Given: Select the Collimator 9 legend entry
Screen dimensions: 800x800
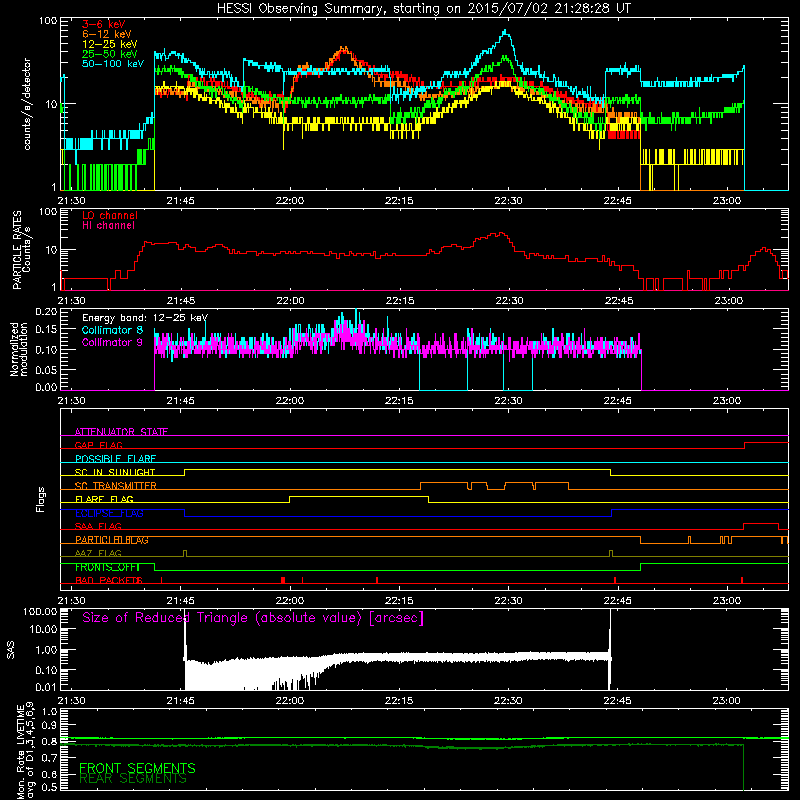Looking at the screenshot, I should tap(112, 342).
